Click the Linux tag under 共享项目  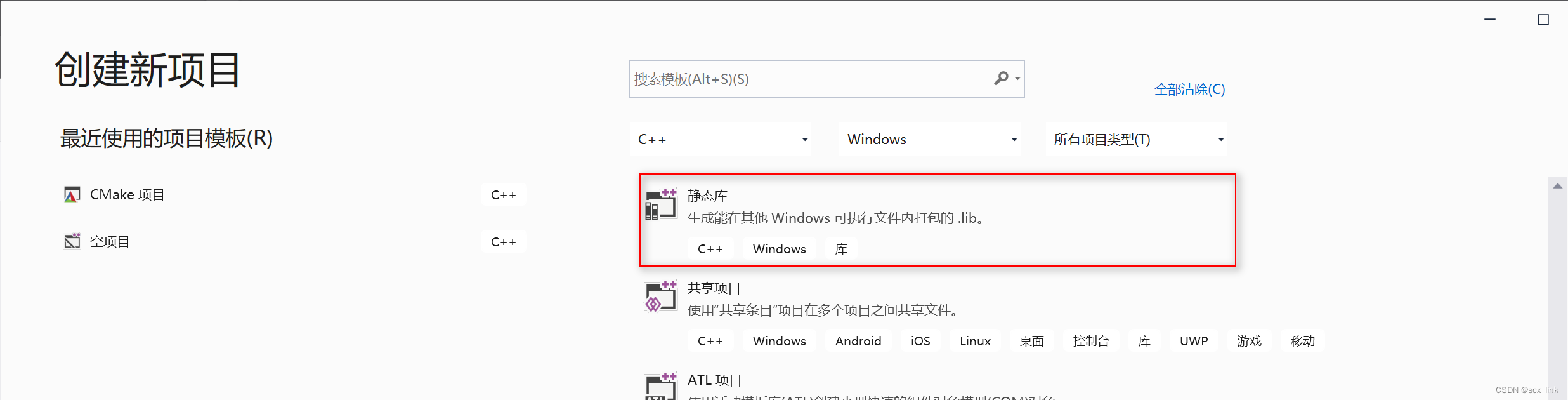[x=975, y=341]
